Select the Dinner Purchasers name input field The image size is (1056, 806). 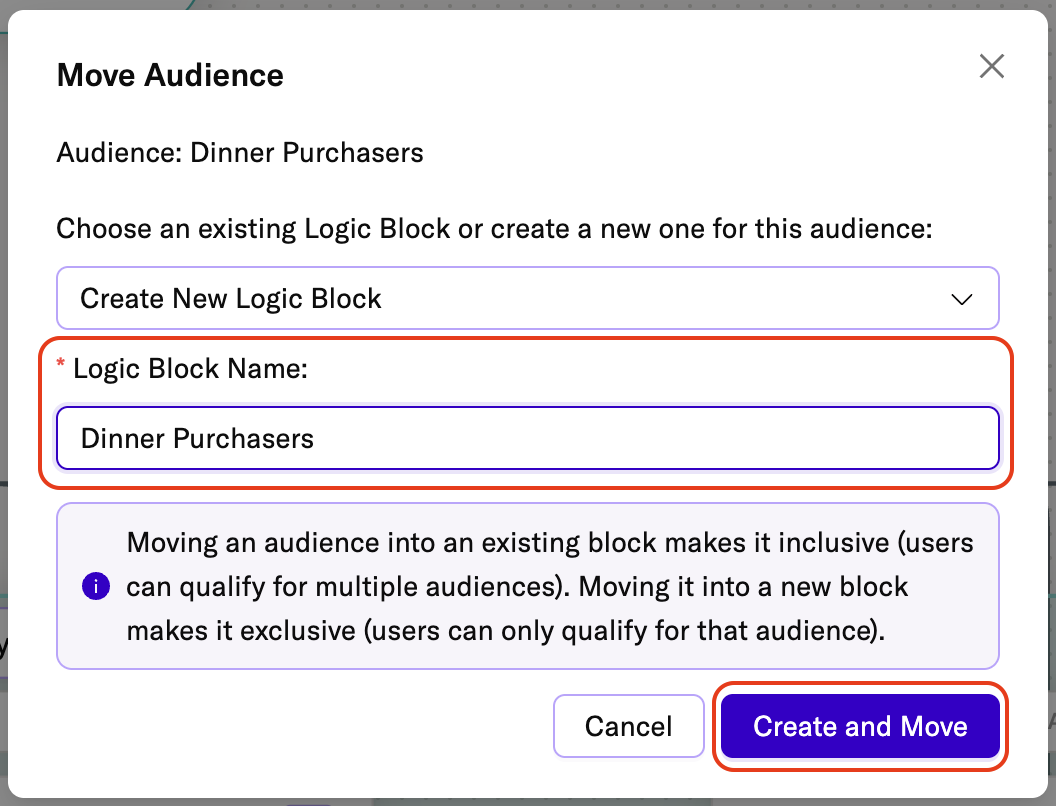pos(528,438)
